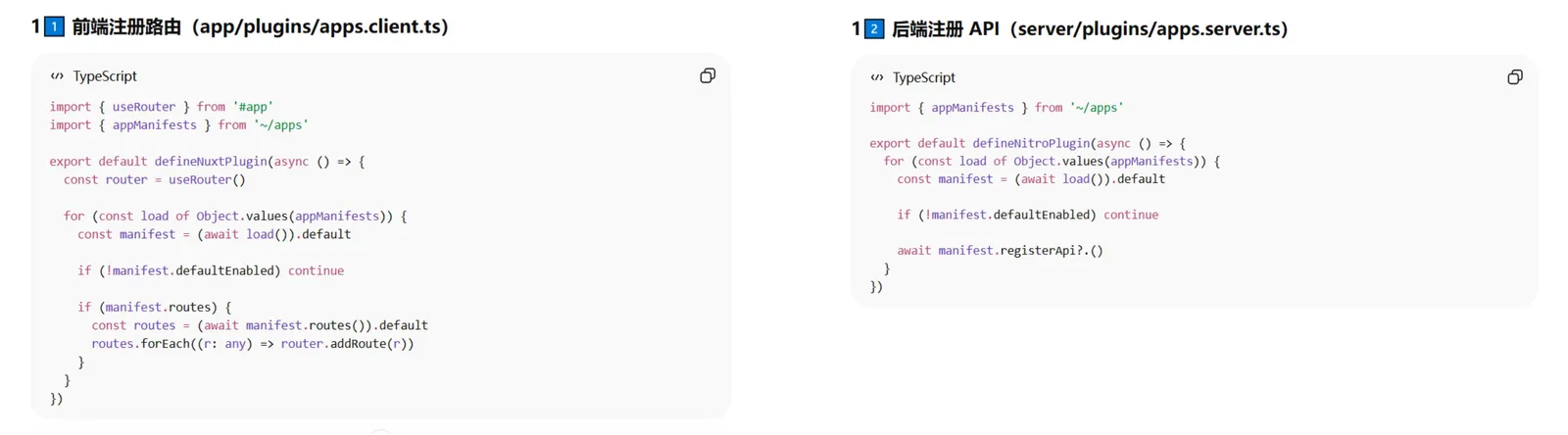
Task: Click the const routes = await manifest.routes() line
Action: click(260, 325)
